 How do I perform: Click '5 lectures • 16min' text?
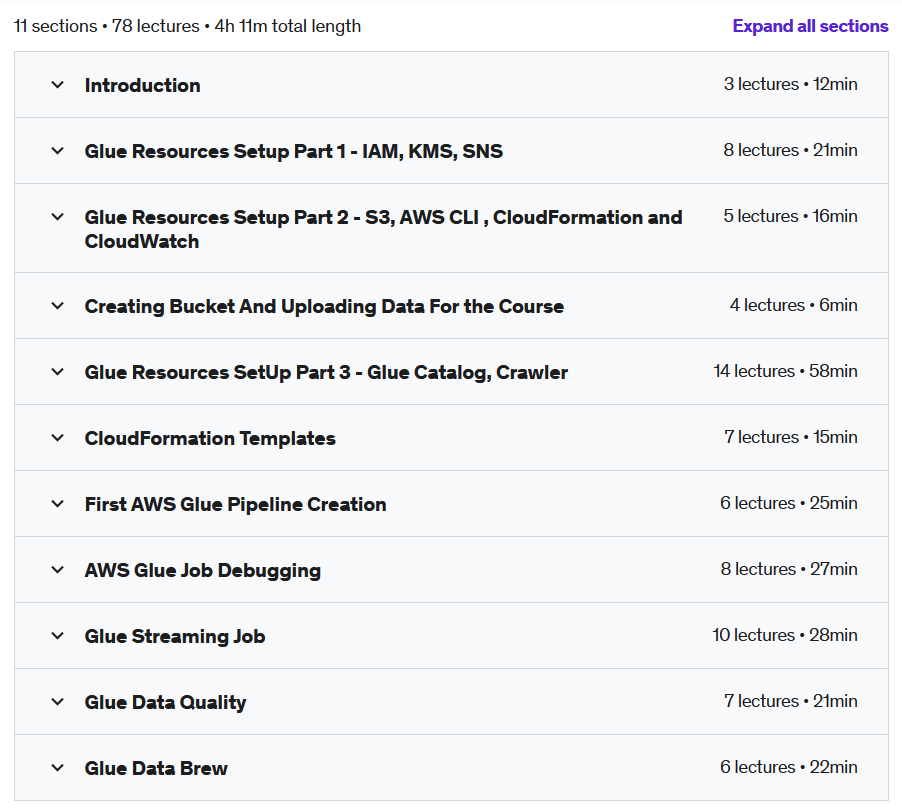[790, 216]
